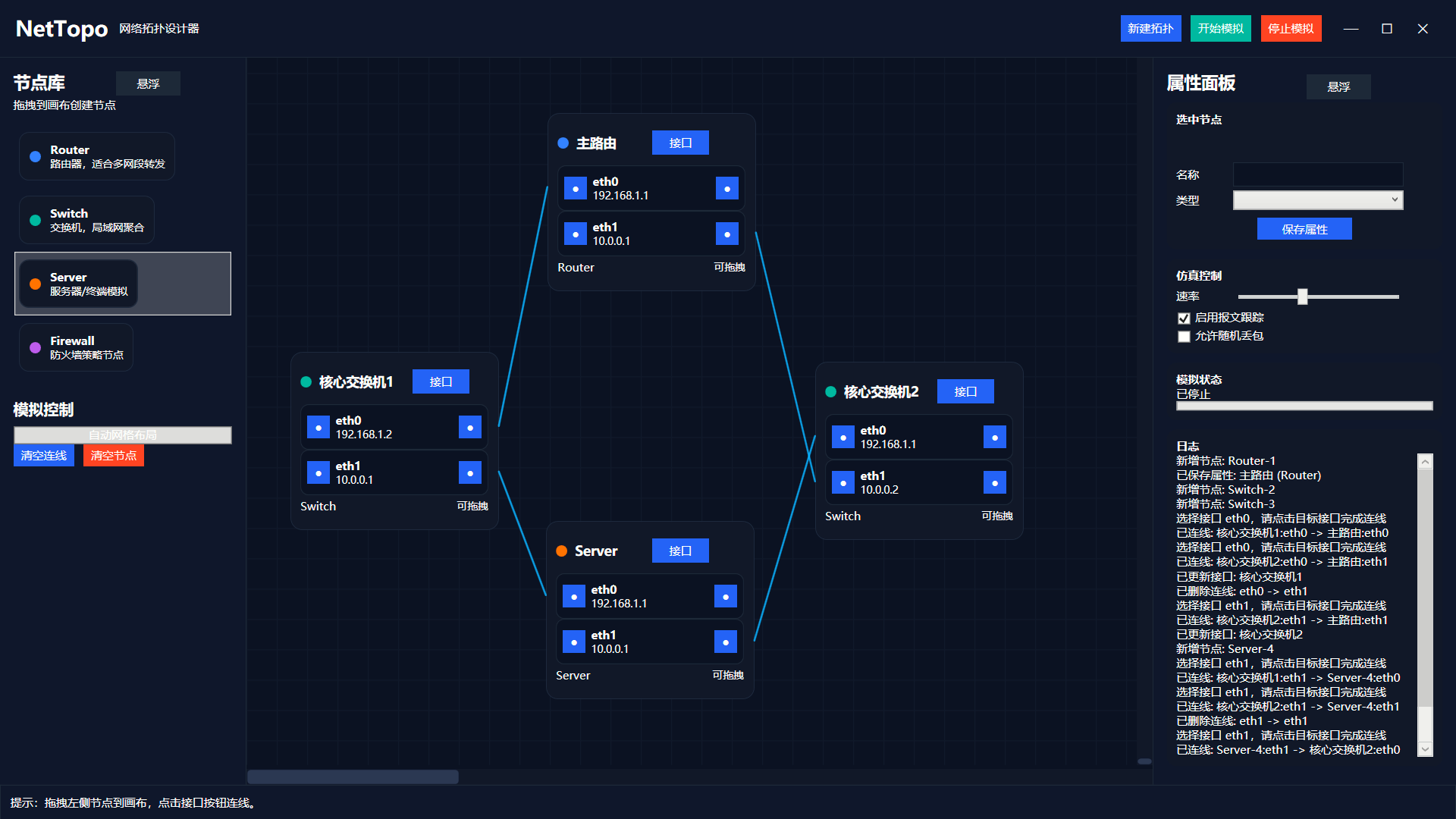
Task: Open 接口 of 核心交换机2
Action: click(x=965, y=391)
